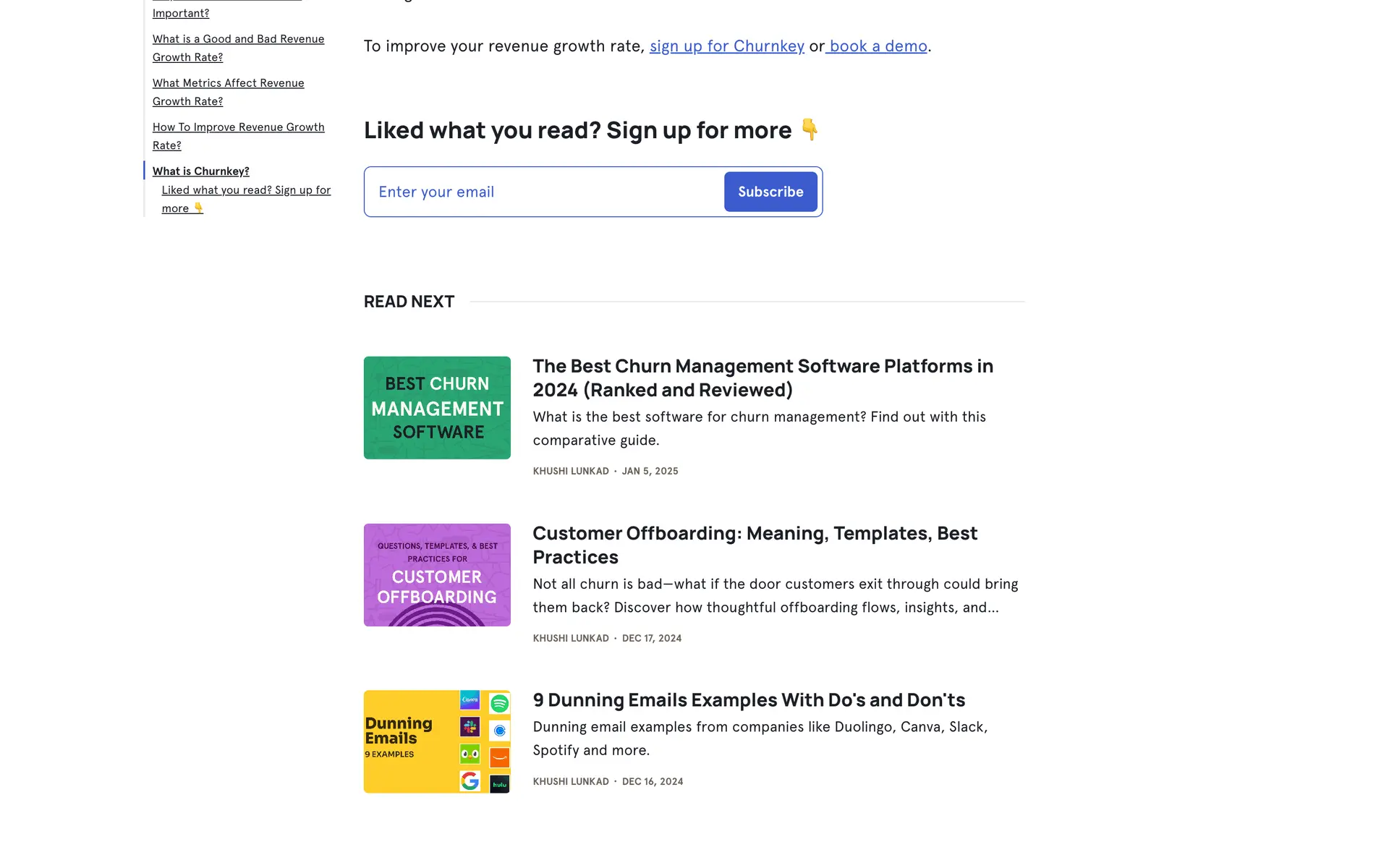
Task: Open 9 Dunning Emails Examples article title
Action: tap(749, 700)
